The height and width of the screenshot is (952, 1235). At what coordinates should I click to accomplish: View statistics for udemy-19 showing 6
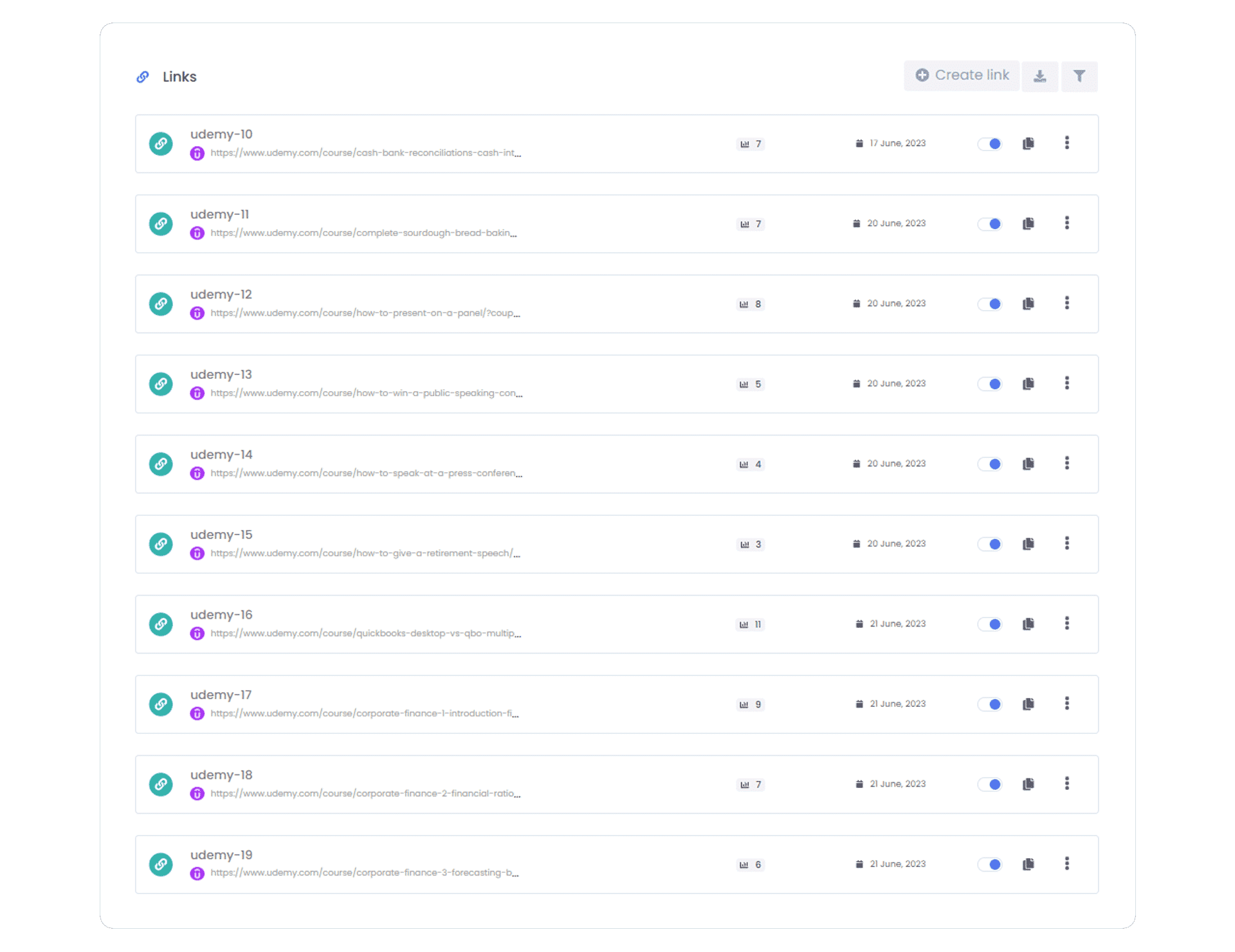[751, 865]
